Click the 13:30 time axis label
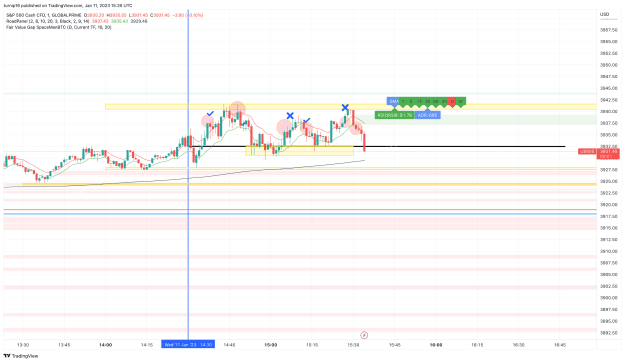 click(23, 345)
